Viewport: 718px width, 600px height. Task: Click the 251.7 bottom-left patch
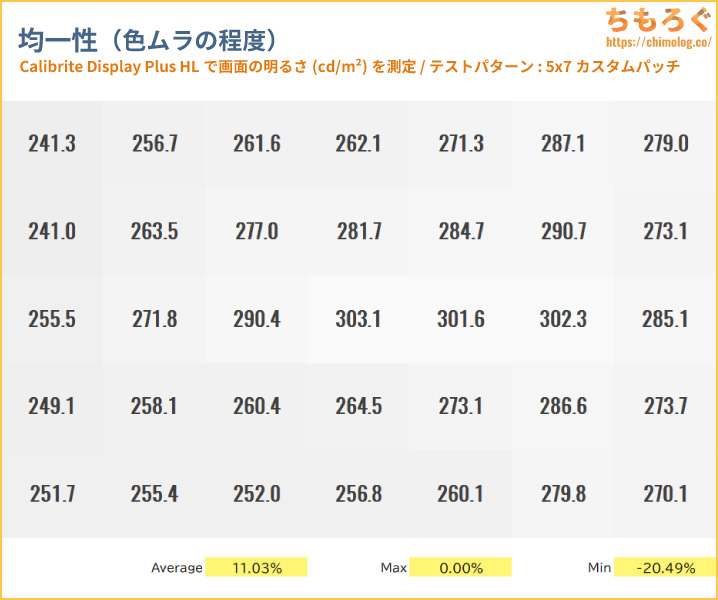point(52,494)
